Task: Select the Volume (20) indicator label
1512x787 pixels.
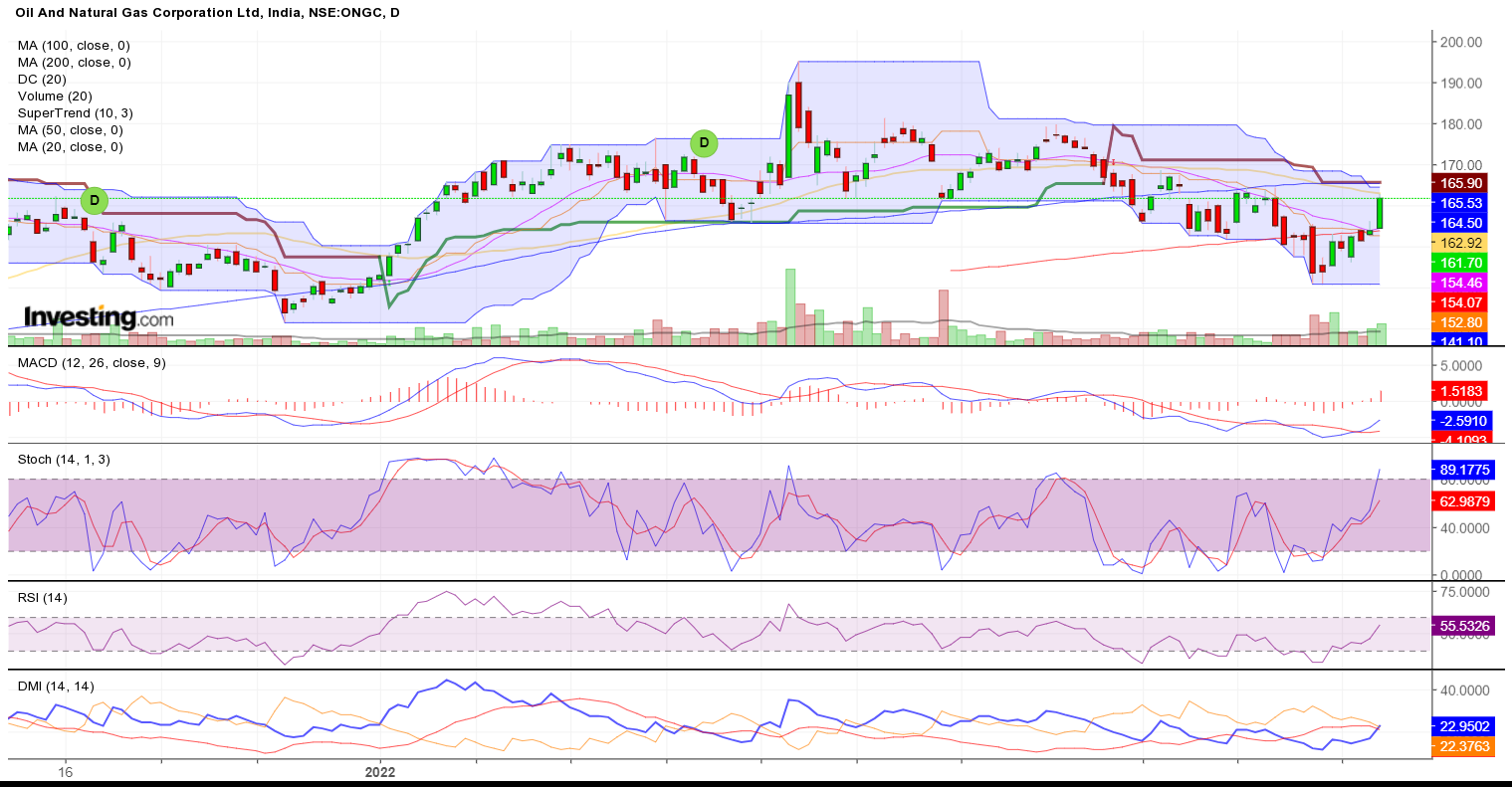Action: tap(55, 97)
